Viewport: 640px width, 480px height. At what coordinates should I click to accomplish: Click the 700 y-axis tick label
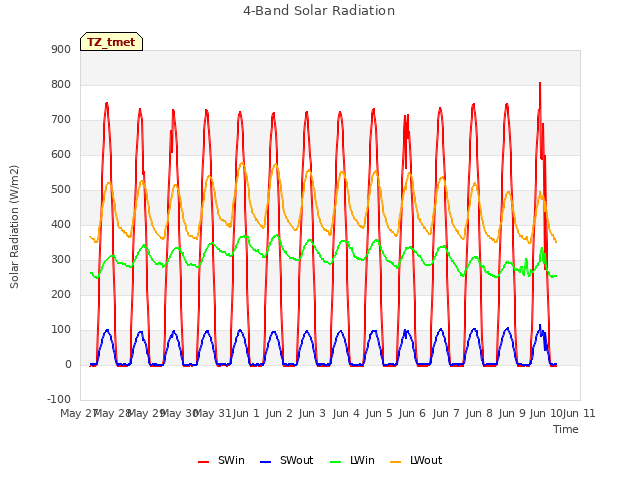point(61,120)
